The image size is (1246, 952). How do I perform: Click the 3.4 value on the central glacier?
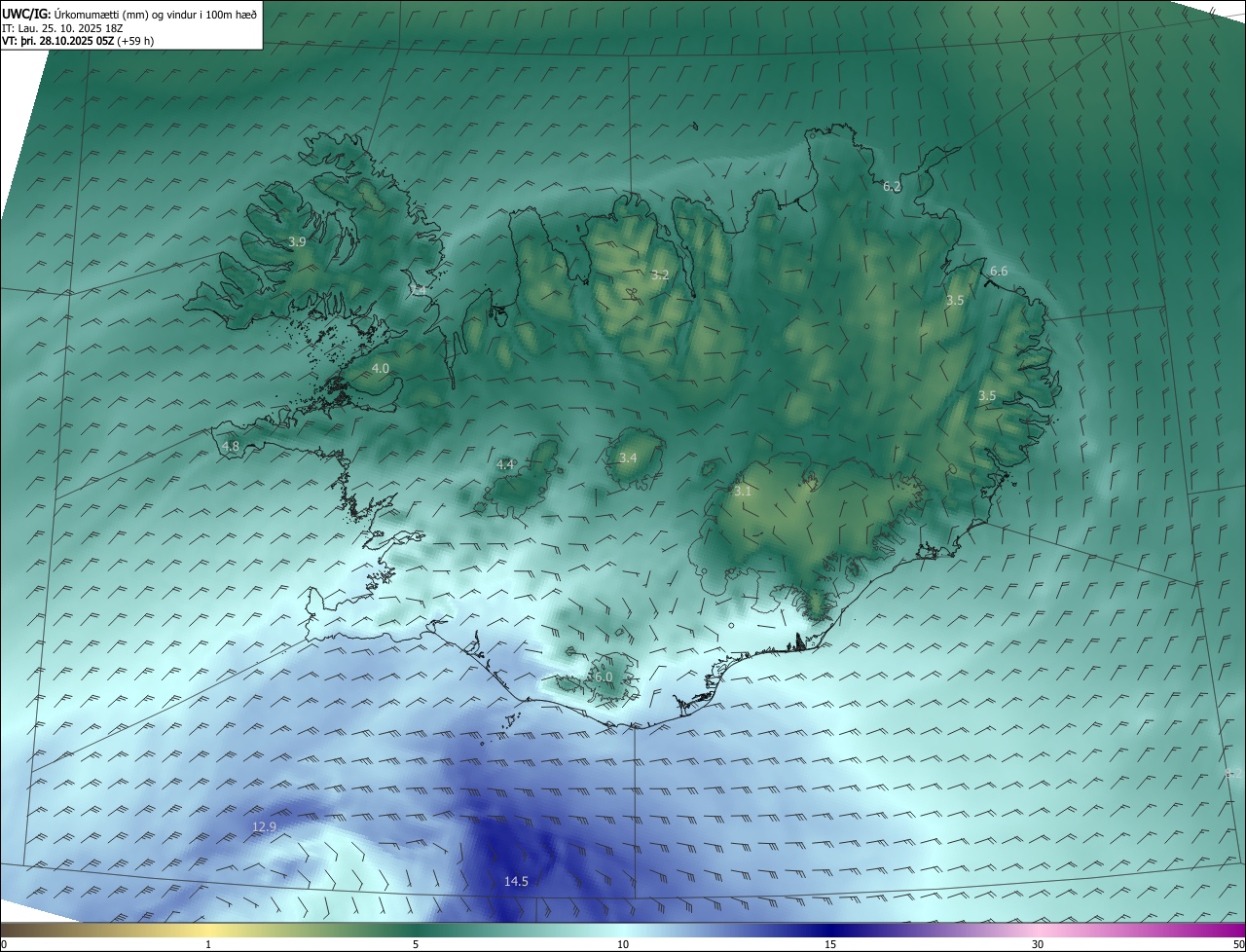click(628, 458)
